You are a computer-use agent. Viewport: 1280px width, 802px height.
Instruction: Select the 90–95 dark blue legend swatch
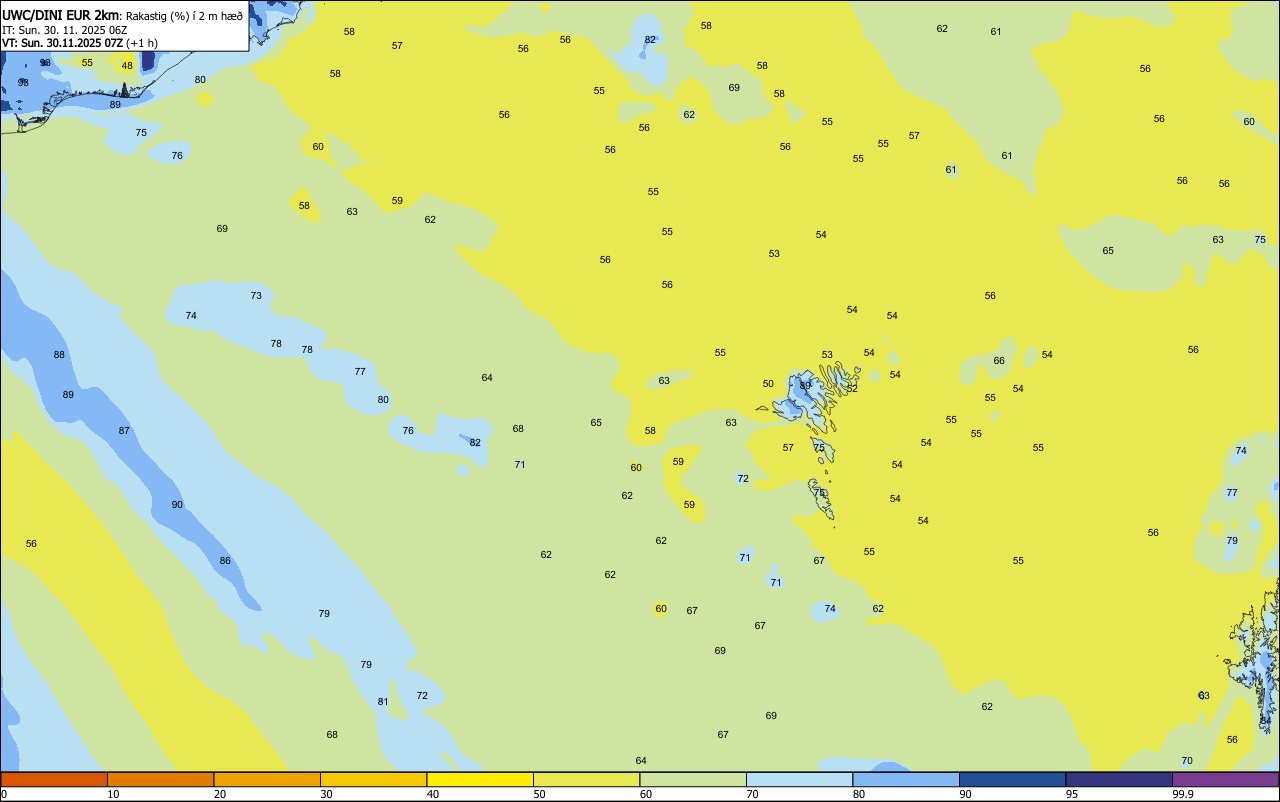coord(1012,779)
